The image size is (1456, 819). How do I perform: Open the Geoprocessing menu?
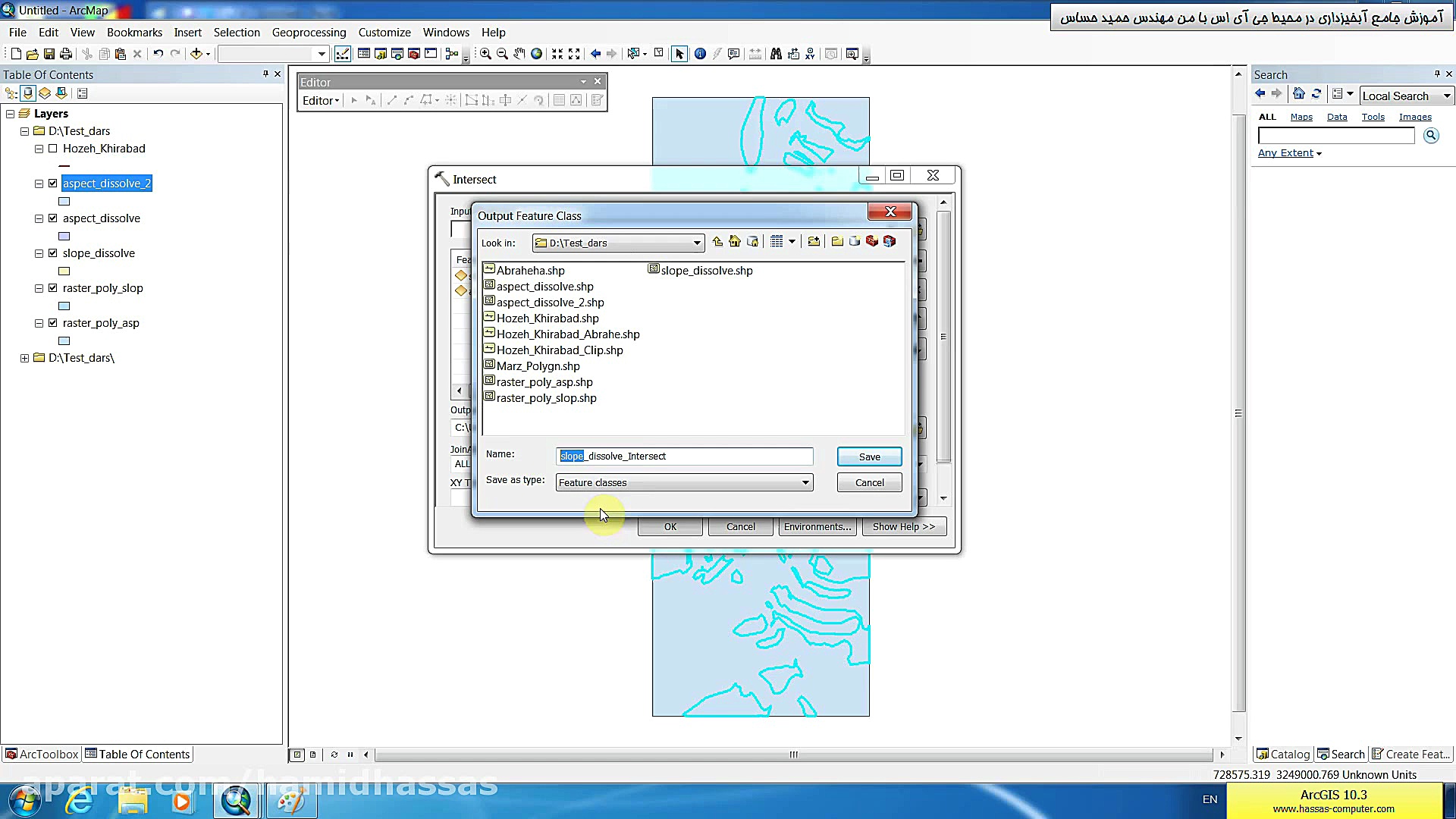[x=309, y=33]
